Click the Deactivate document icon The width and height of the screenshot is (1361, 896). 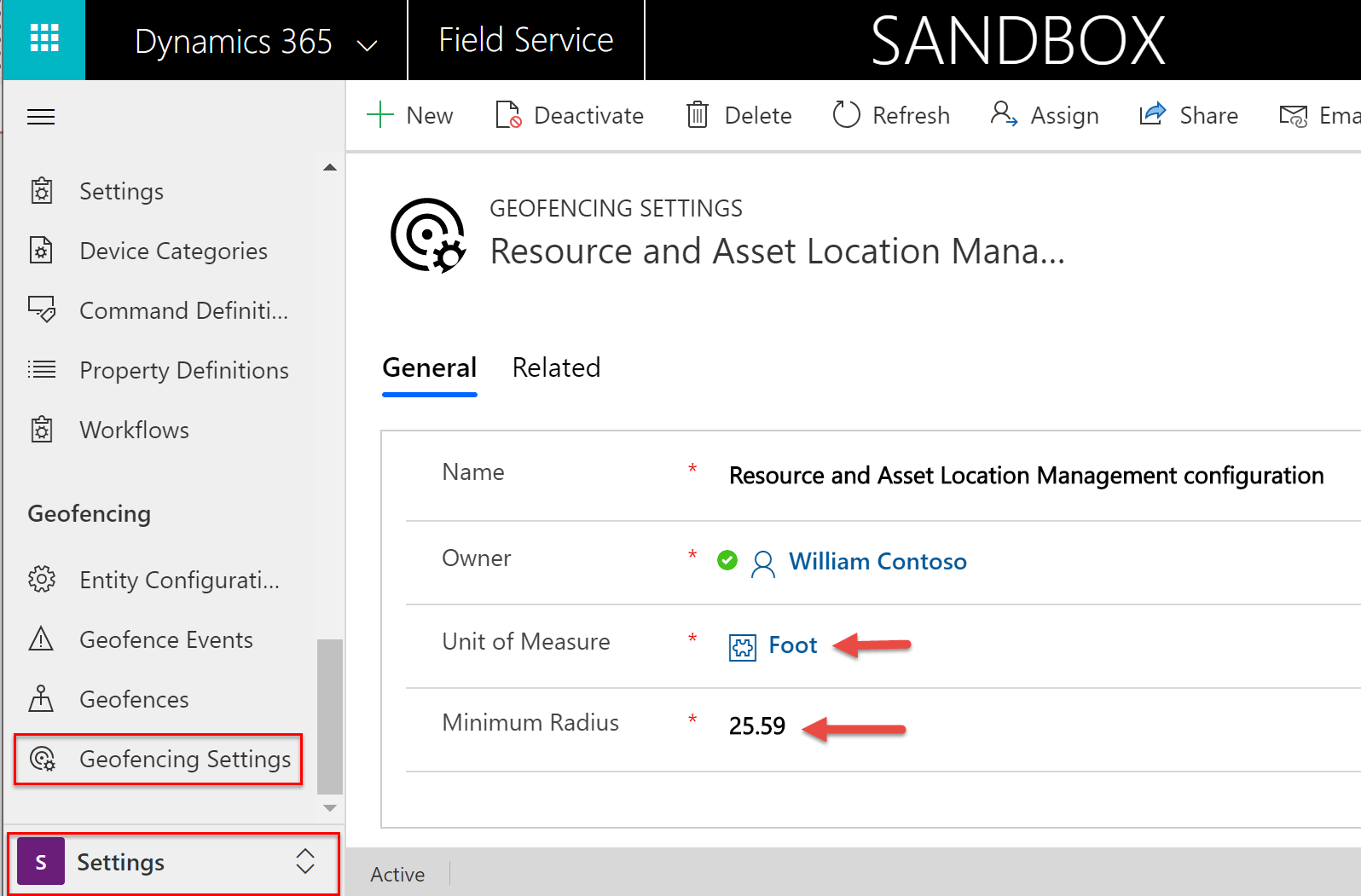508,115
